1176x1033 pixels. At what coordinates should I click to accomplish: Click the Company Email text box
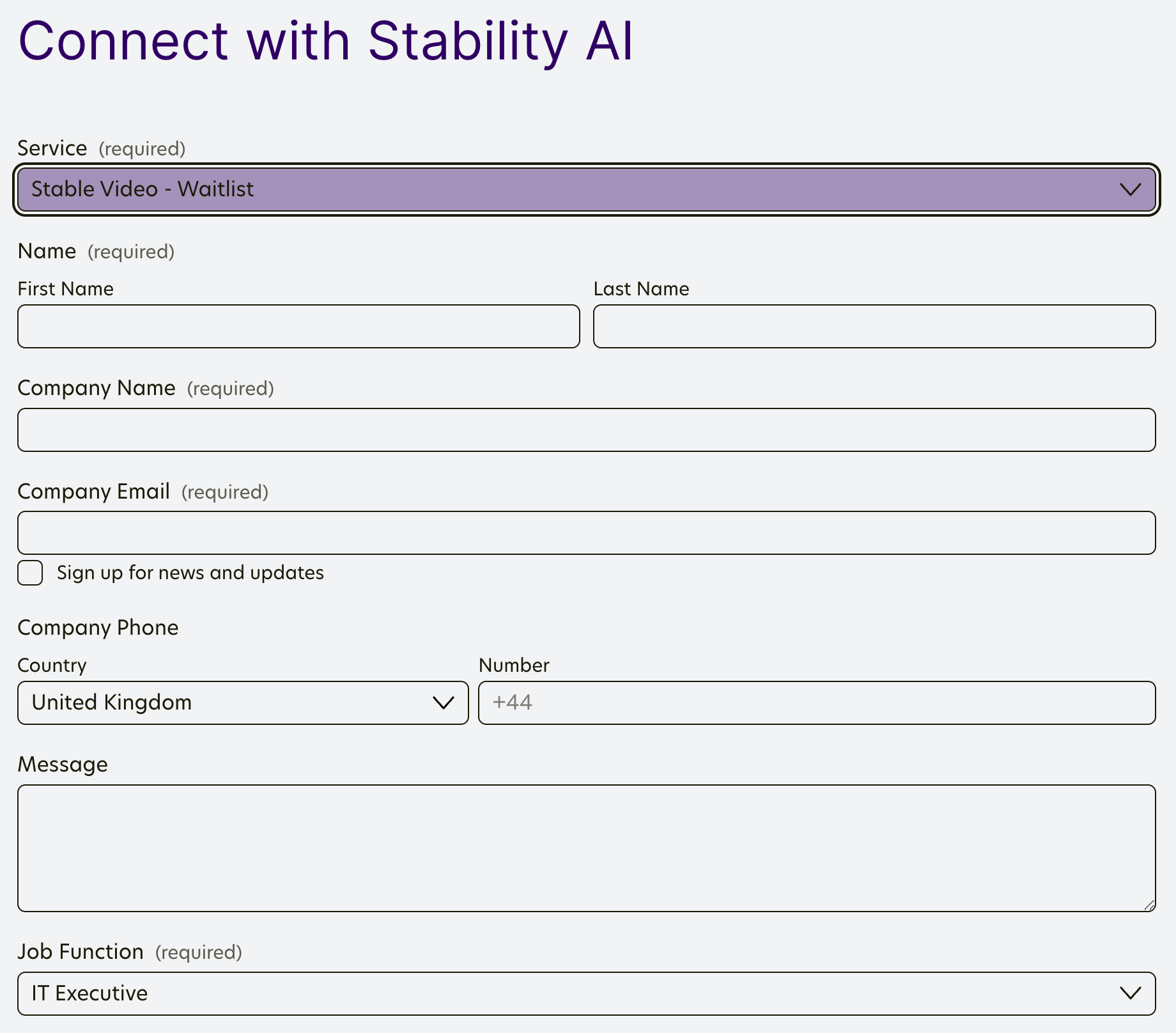pos(586,532)
